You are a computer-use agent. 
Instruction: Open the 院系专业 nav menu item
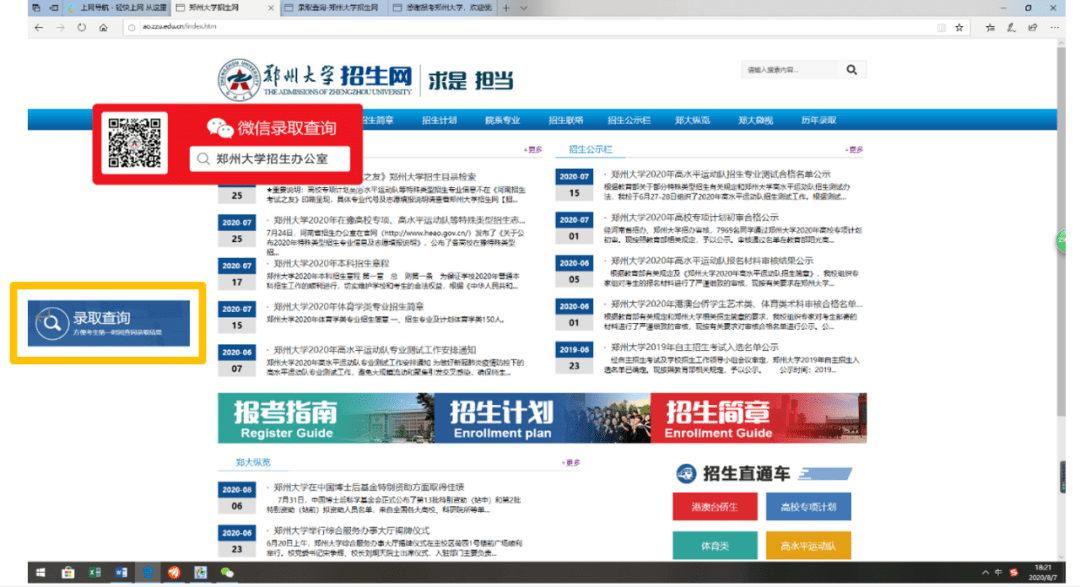point(502,120)
